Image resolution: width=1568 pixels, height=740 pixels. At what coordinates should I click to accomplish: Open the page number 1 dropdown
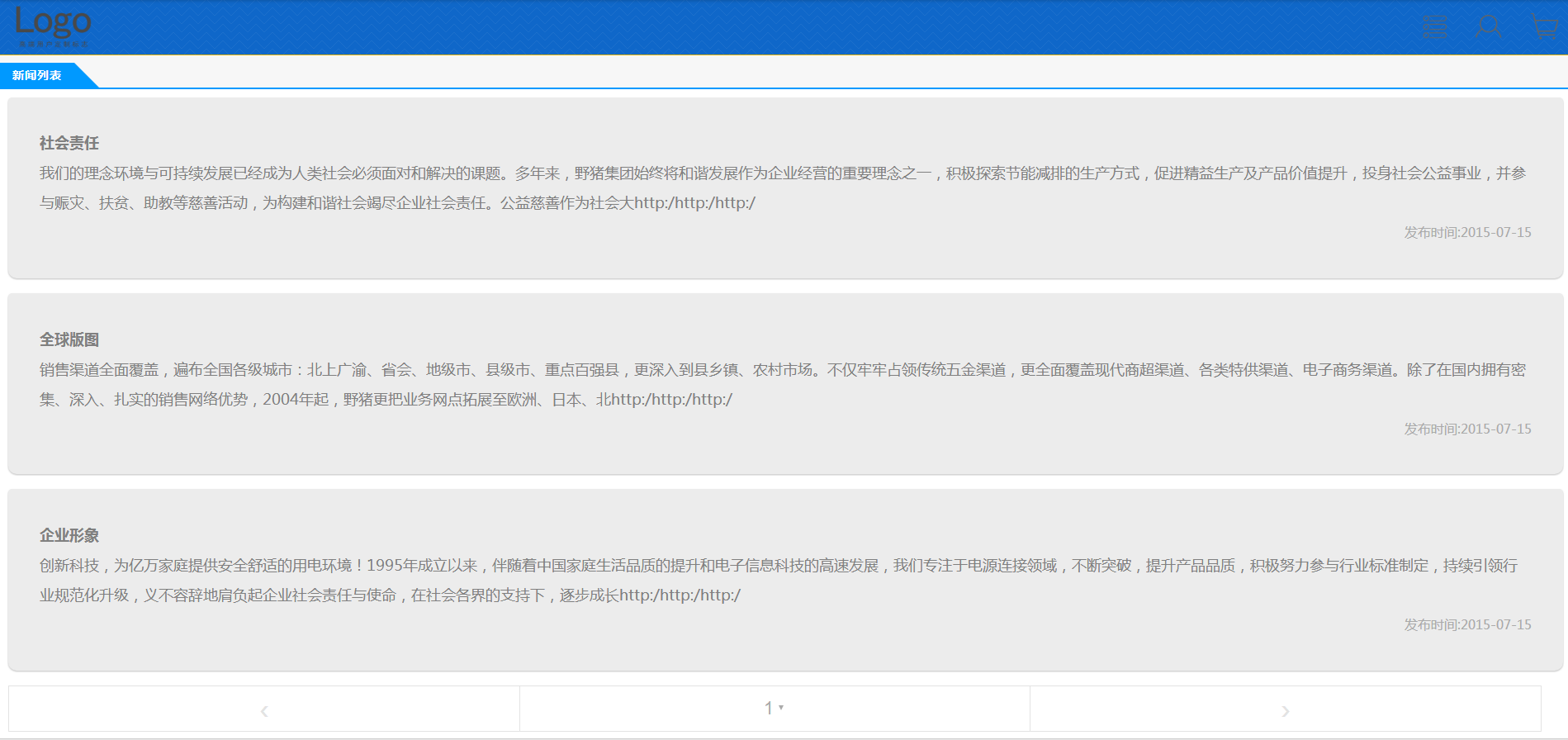click(x=774, y=708)
